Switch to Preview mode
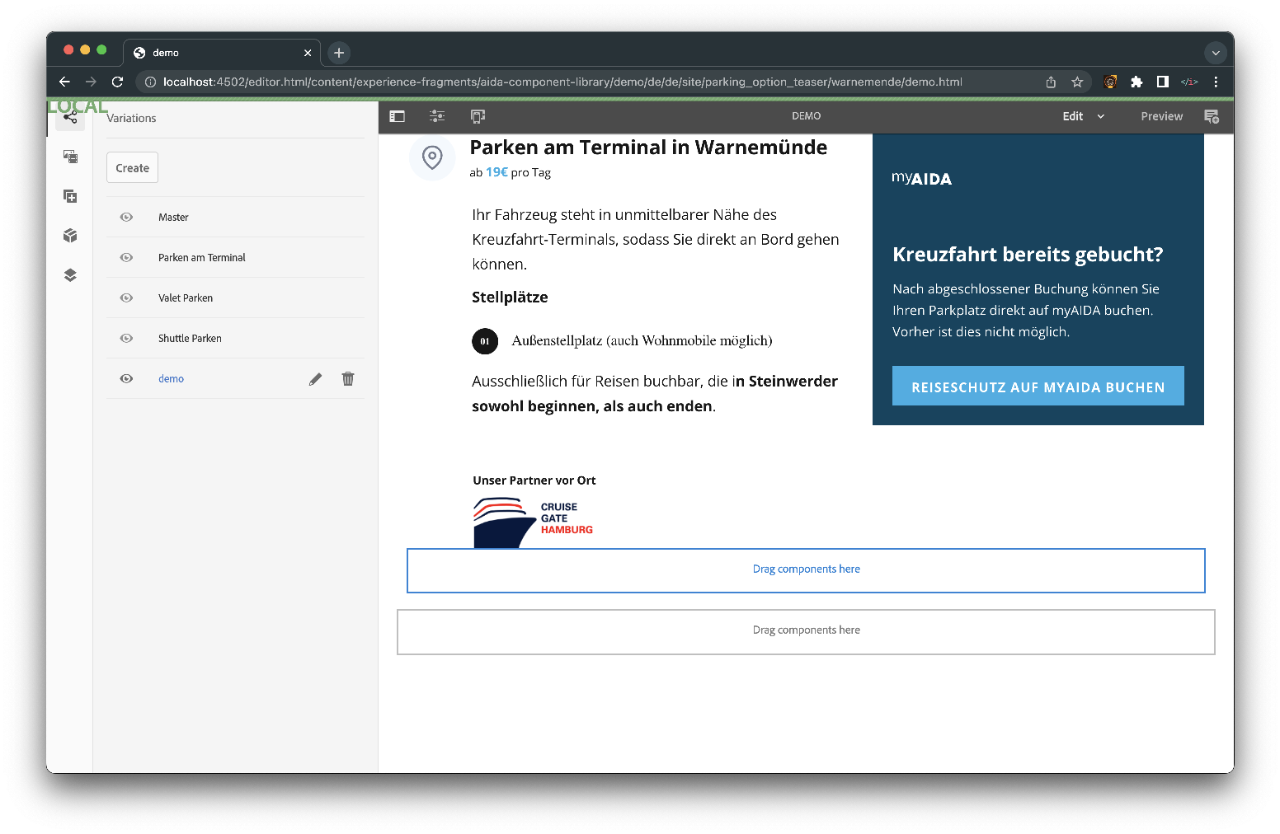The width and height of the screenshot is (1280, 834). click(x=1161, y=116)
